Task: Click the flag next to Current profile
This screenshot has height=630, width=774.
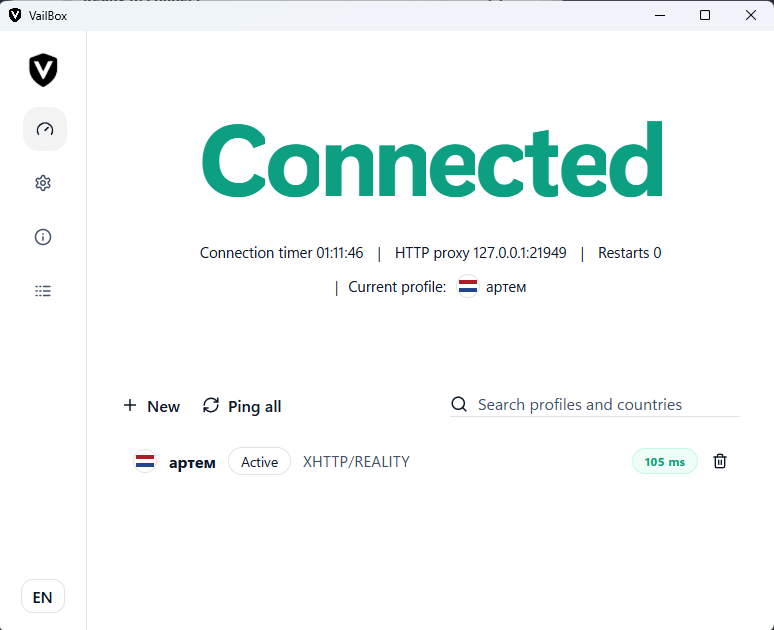Action: (468, 286)
